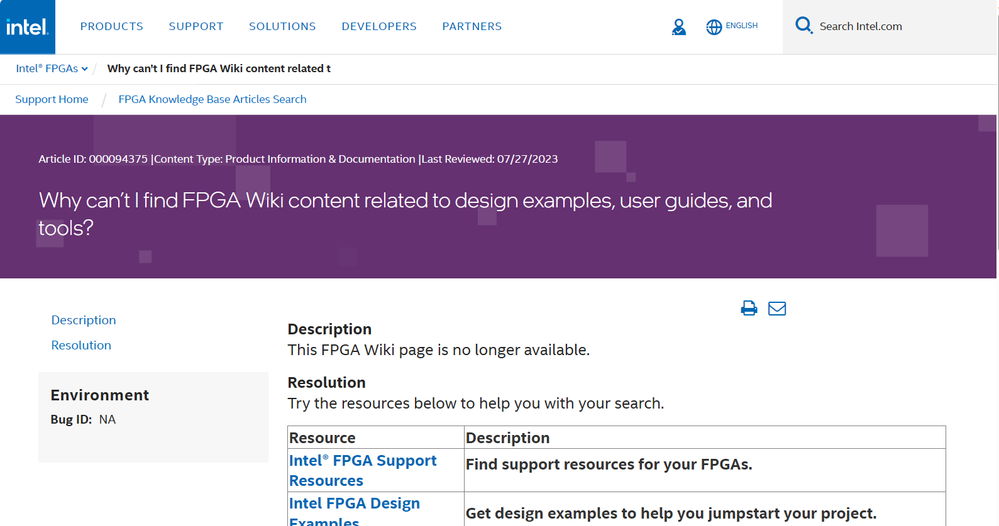Jump to the Description section link

[83, 320]
